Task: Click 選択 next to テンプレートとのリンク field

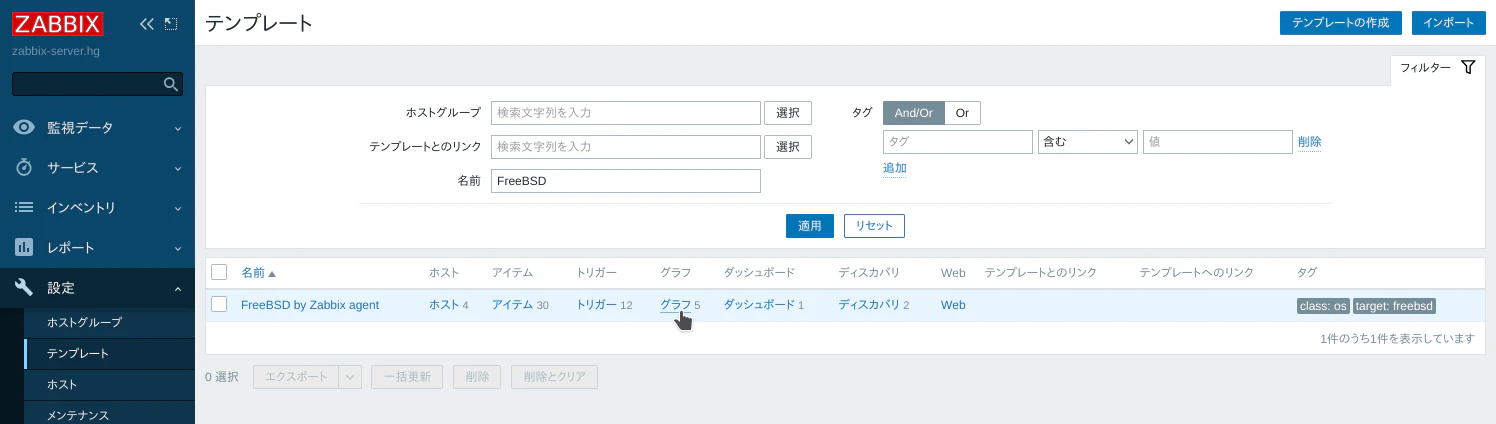Action: [x=788, y=147]
